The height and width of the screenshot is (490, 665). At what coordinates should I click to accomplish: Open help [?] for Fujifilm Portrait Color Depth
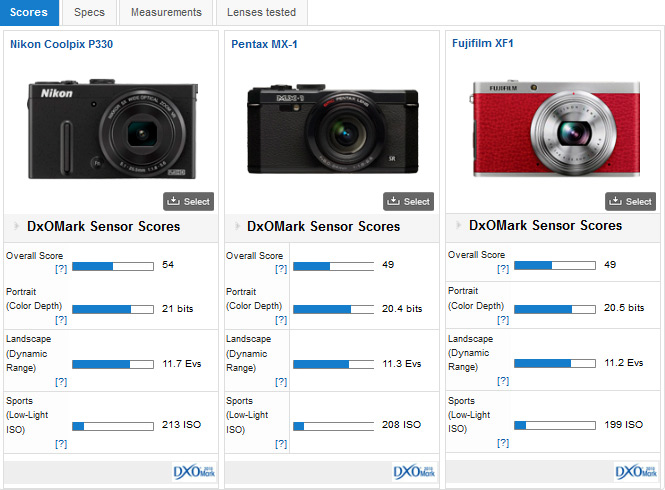[x=503, y=320]
